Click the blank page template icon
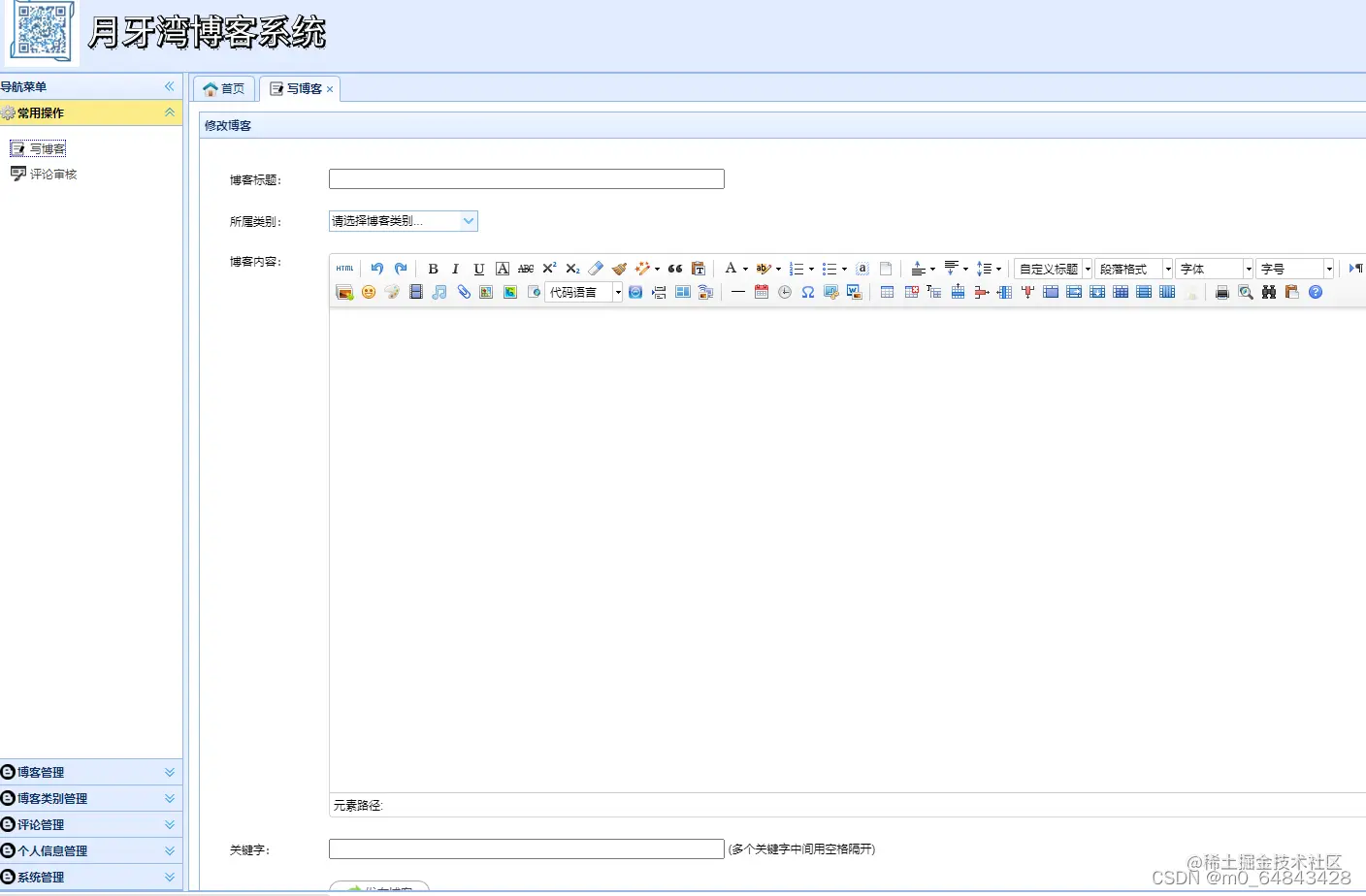Image resolution: width=1366 pixels, height=896 pixels. pyautogui.click(x=886, y=269)
